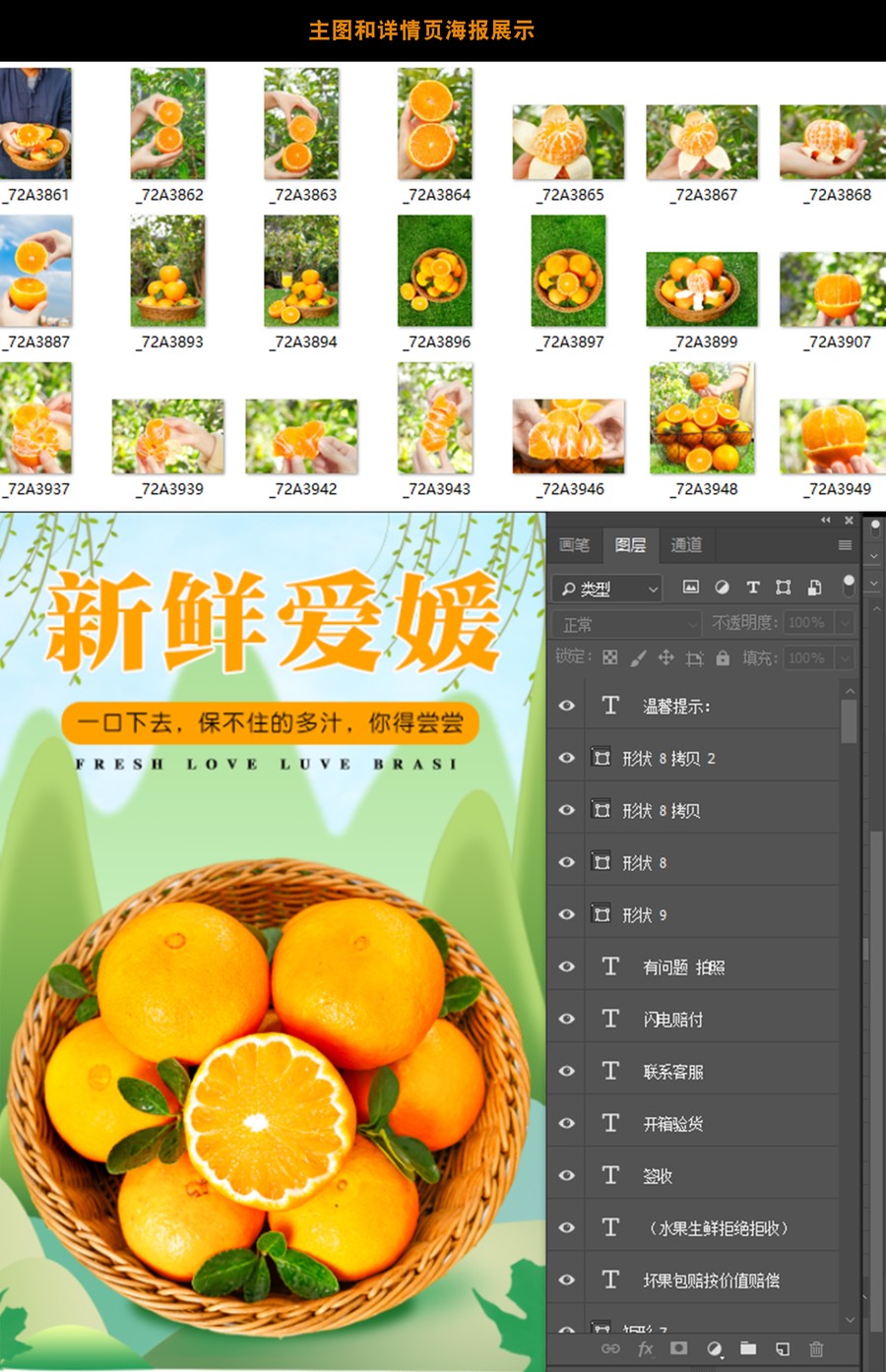Open the 类型 filter type dropdown
Image resolution: width=886 pixels, height=1372 pixels.
coord(607,589)
